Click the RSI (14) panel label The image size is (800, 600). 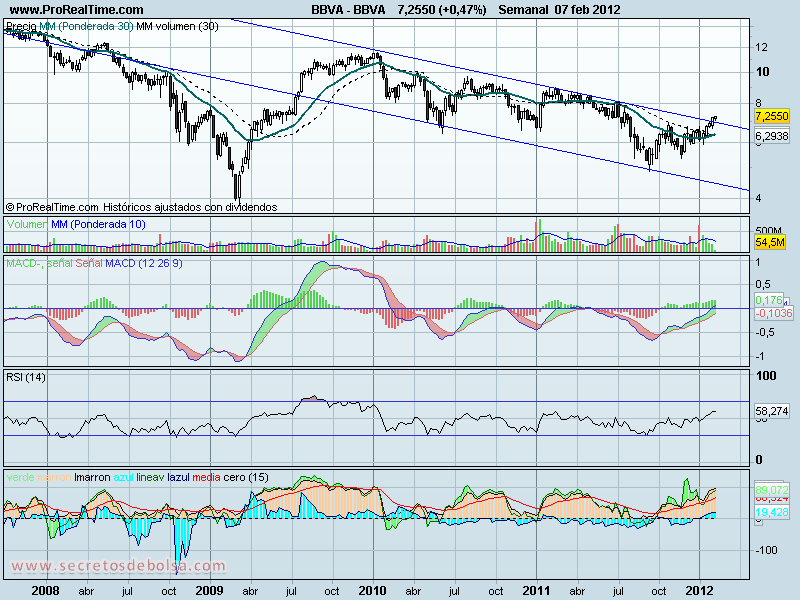pos(26,377)
